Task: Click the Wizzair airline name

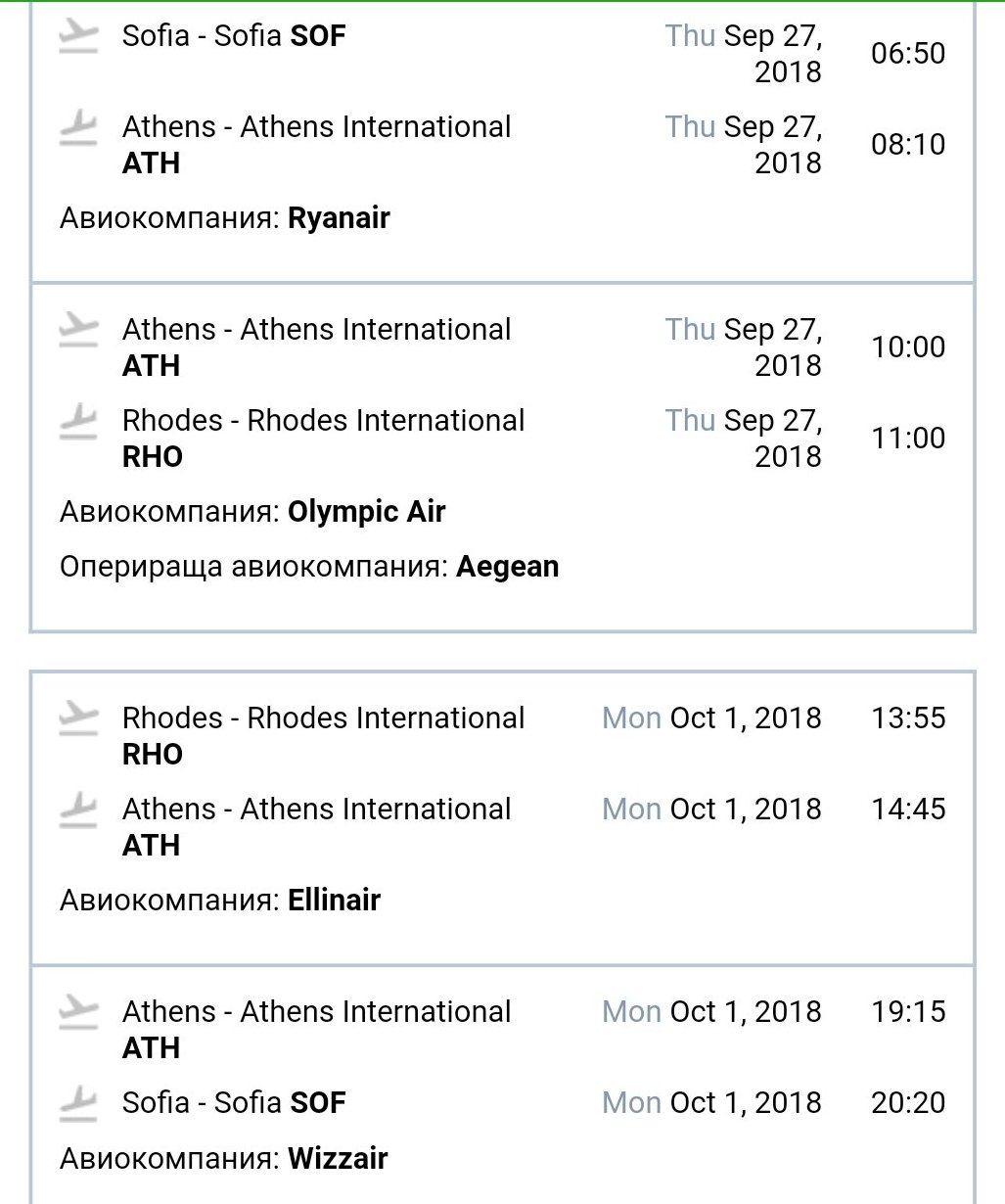Action: tap(338, 1159)
